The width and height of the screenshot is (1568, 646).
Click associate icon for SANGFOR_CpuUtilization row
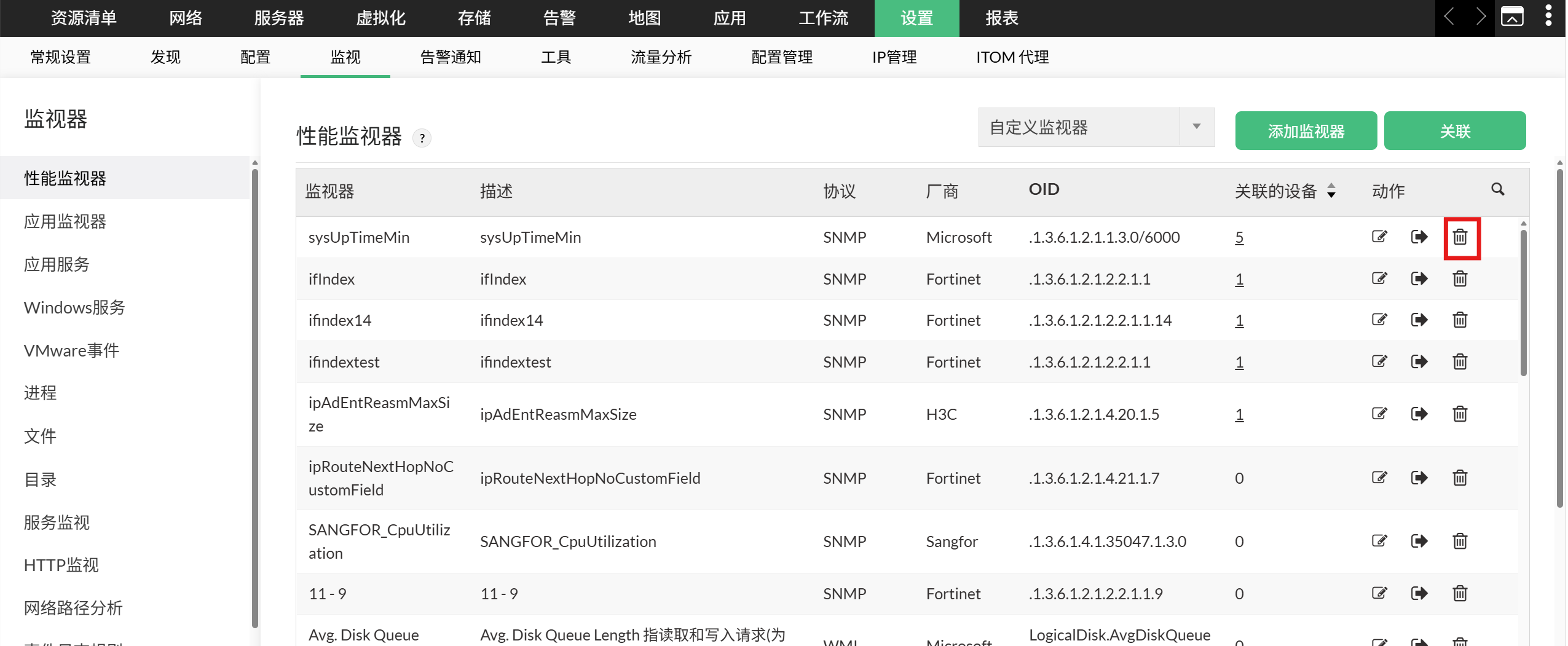tap(1419, 541)
